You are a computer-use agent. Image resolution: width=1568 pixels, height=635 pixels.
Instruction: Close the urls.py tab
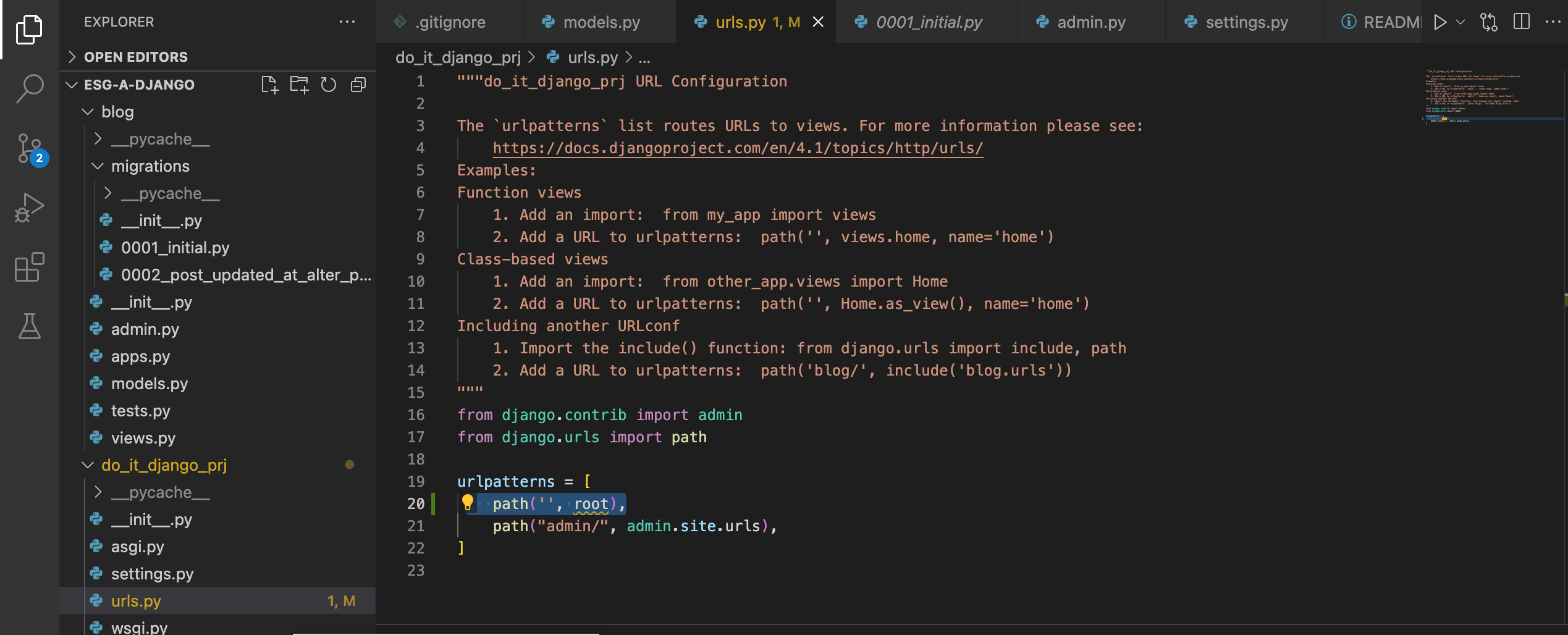(x=818, y=22)
